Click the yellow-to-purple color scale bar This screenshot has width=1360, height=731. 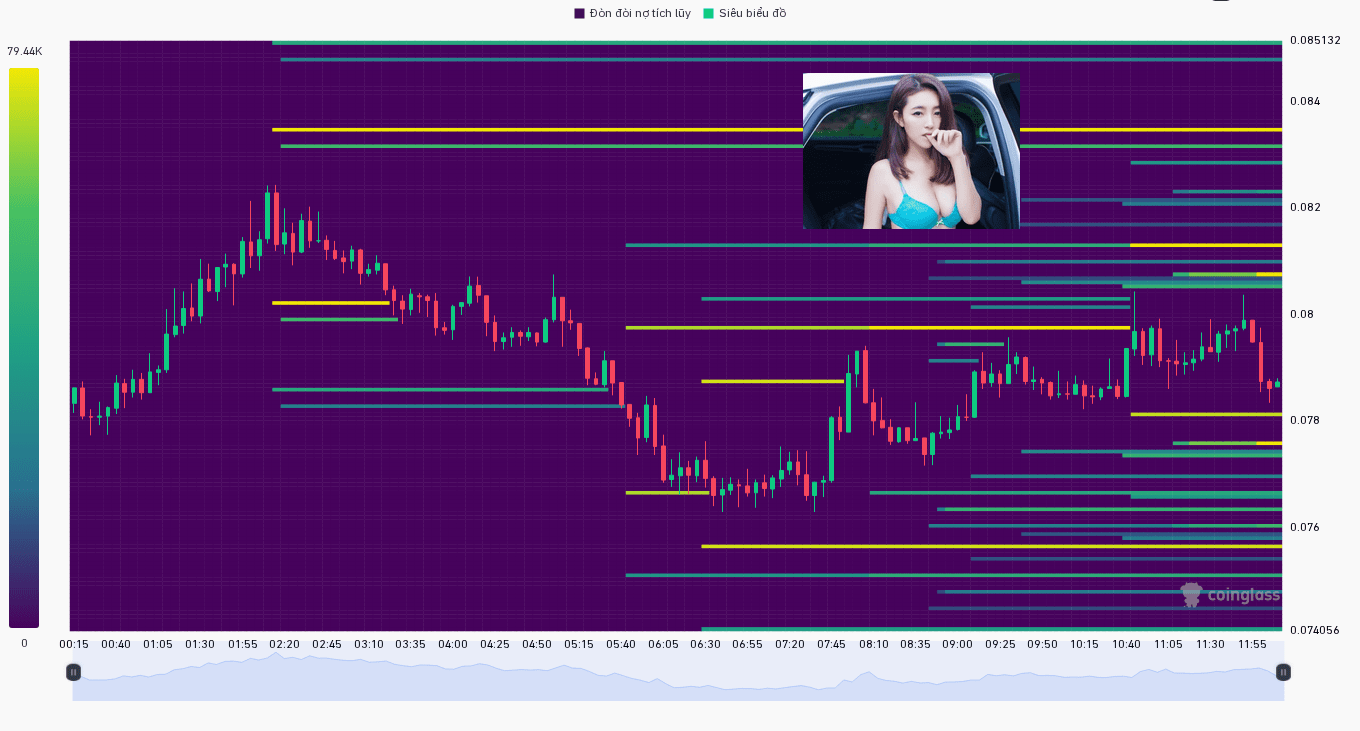click(24, 347)
